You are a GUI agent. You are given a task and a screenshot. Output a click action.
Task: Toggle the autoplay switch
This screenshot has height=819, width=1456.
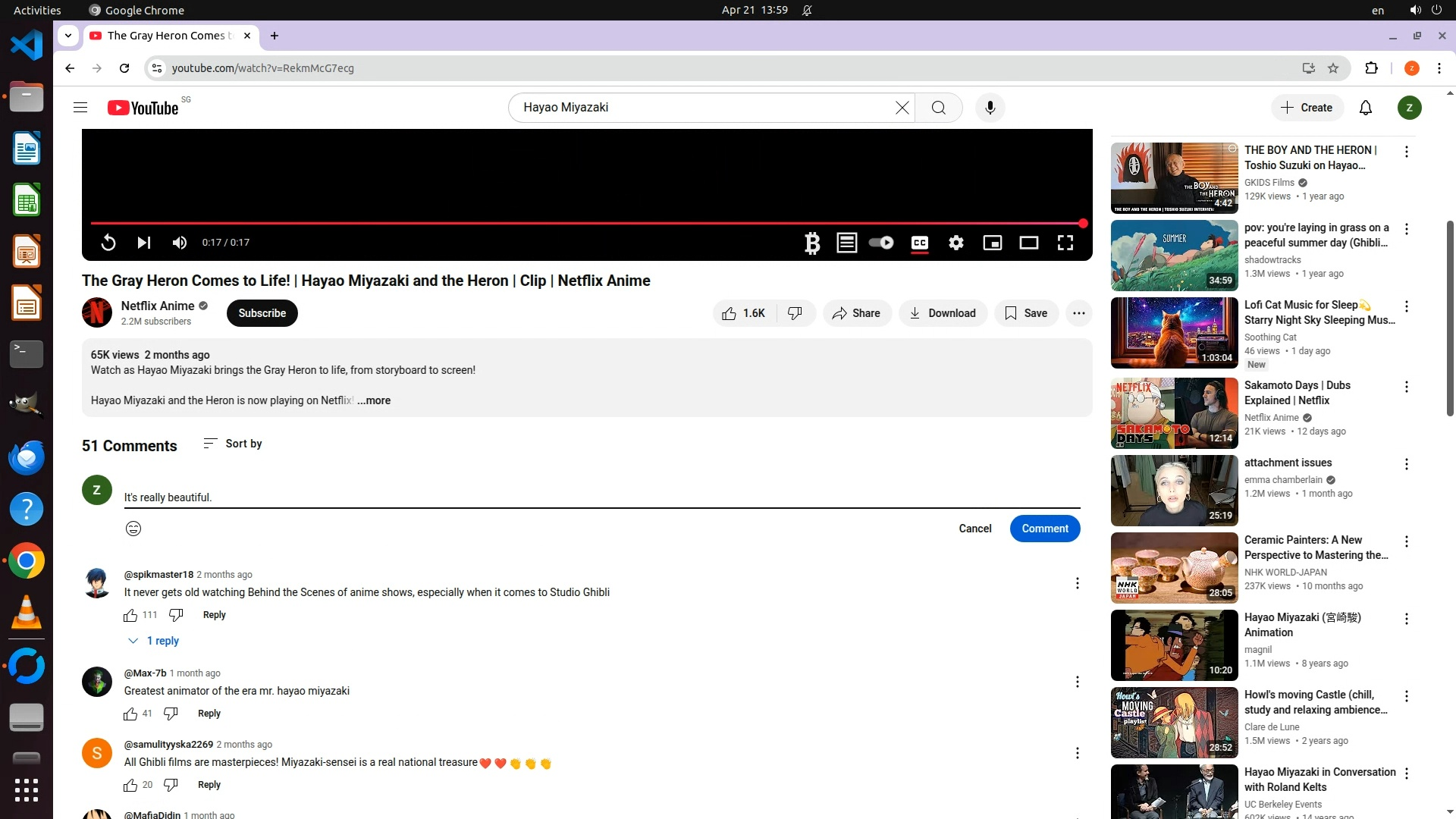pyautogui.click(x=881, y=243)
